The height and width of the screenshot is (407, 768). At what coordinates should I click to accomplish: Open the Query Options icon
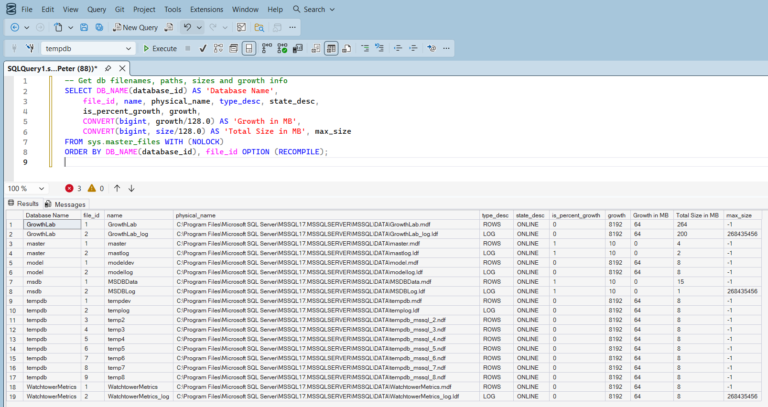(234, 48)
